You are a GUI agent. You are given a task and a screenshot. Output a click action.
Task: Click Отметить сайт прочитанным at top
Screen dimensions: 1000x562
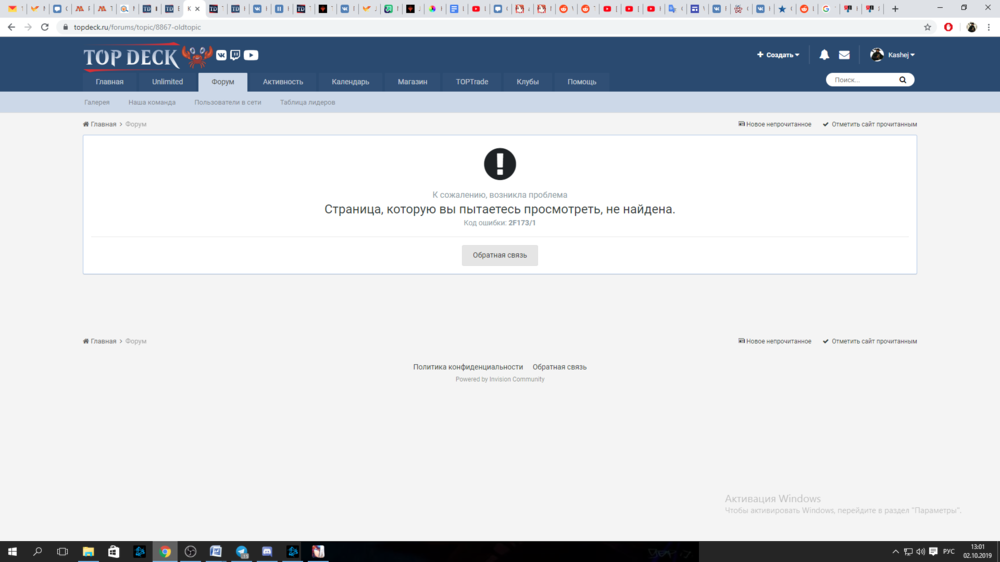click(x=869, y=124)
